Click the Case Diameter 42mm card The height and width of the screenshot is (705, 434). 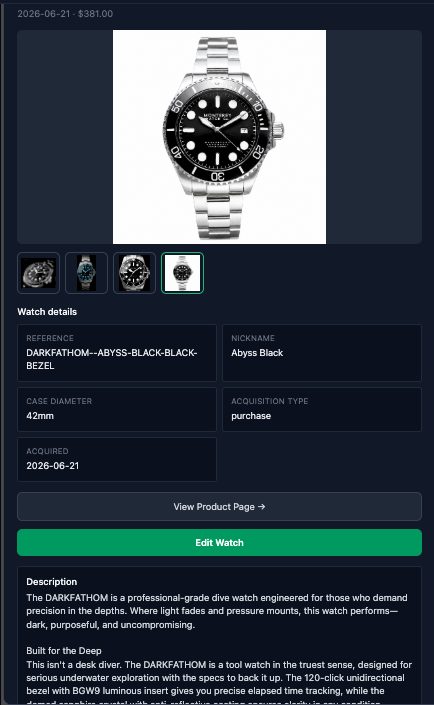(117, 410)
